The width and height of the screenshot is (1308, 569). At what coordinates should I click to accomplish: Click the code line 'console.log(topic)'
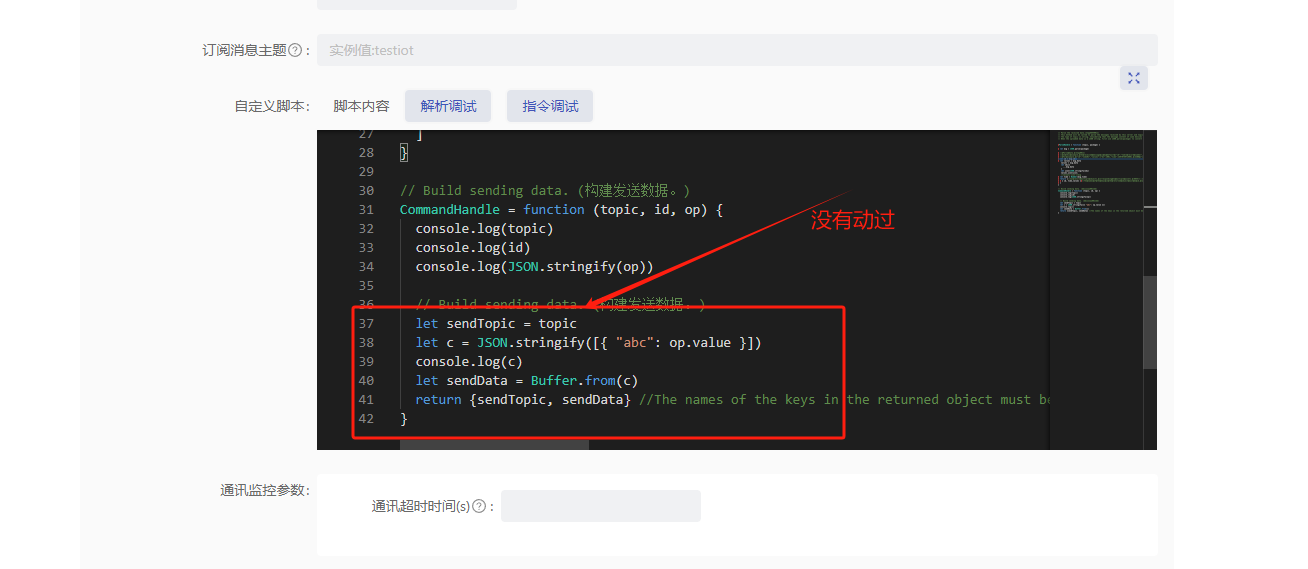tap(484, 228)
